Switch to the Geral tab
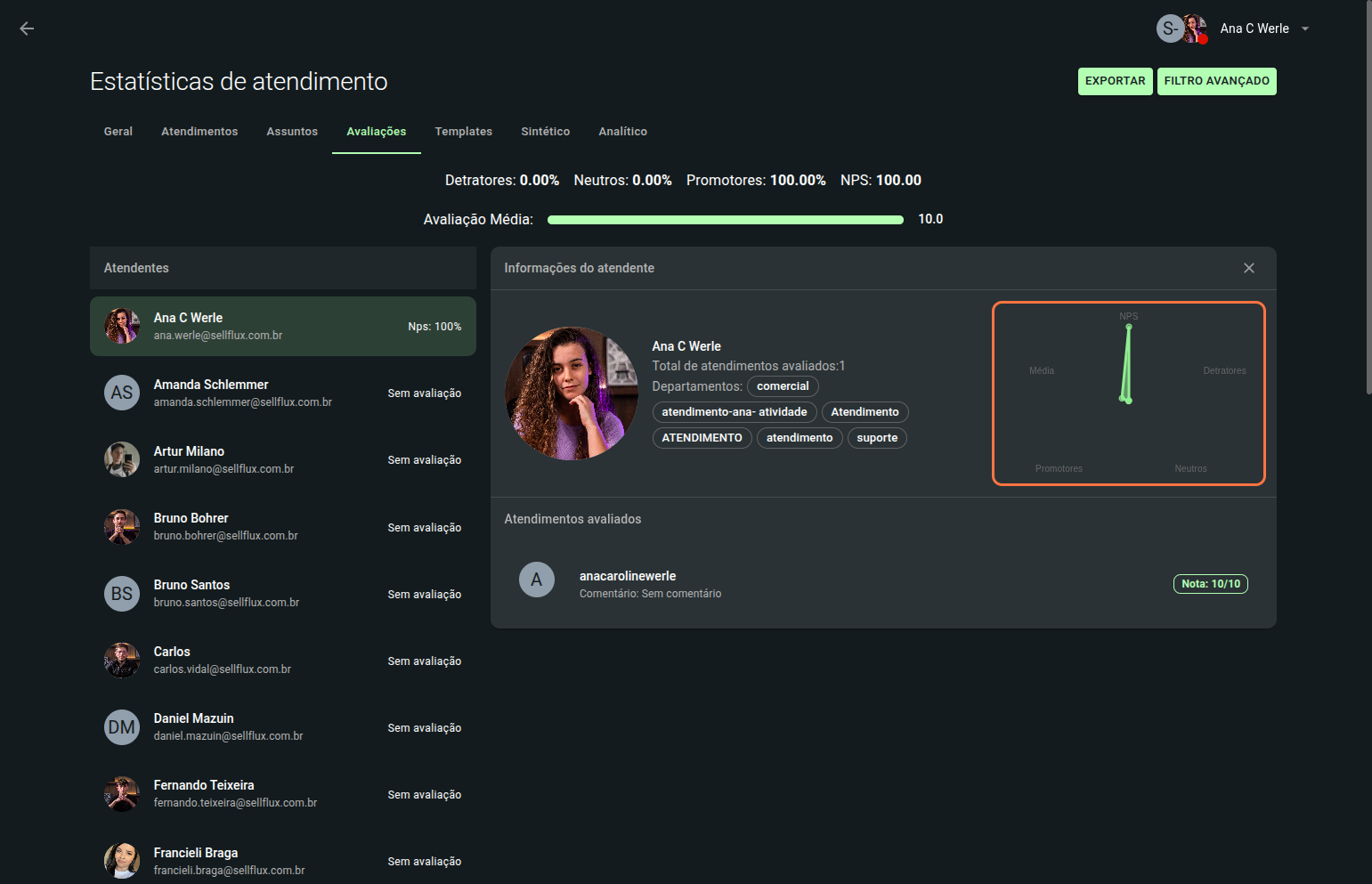Image resolution: width=1372 pixels, height=884 pixels. 118,132
